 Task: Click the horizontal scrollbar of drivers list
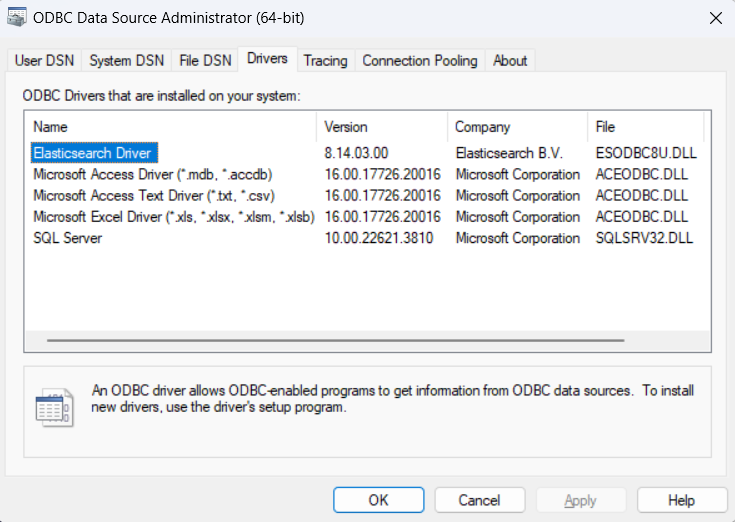[335, 340]
